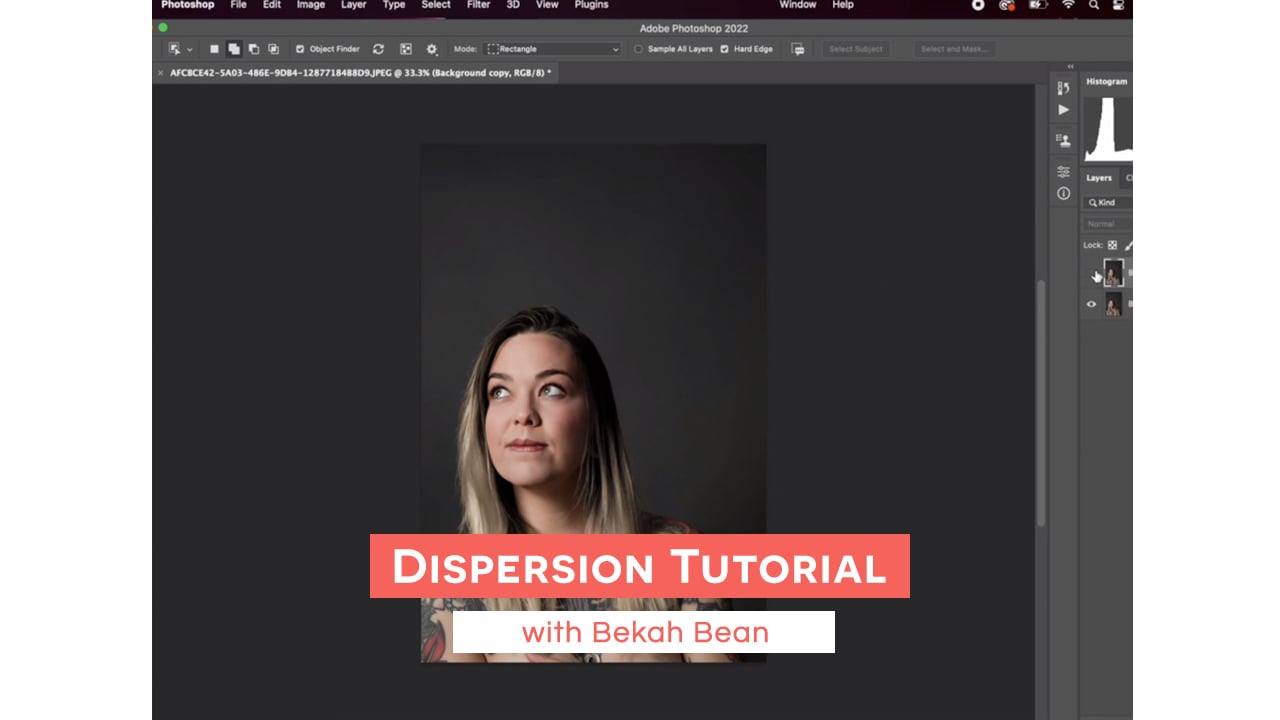Click the Wi-Fi menu bar icon

pos(1068,5)
